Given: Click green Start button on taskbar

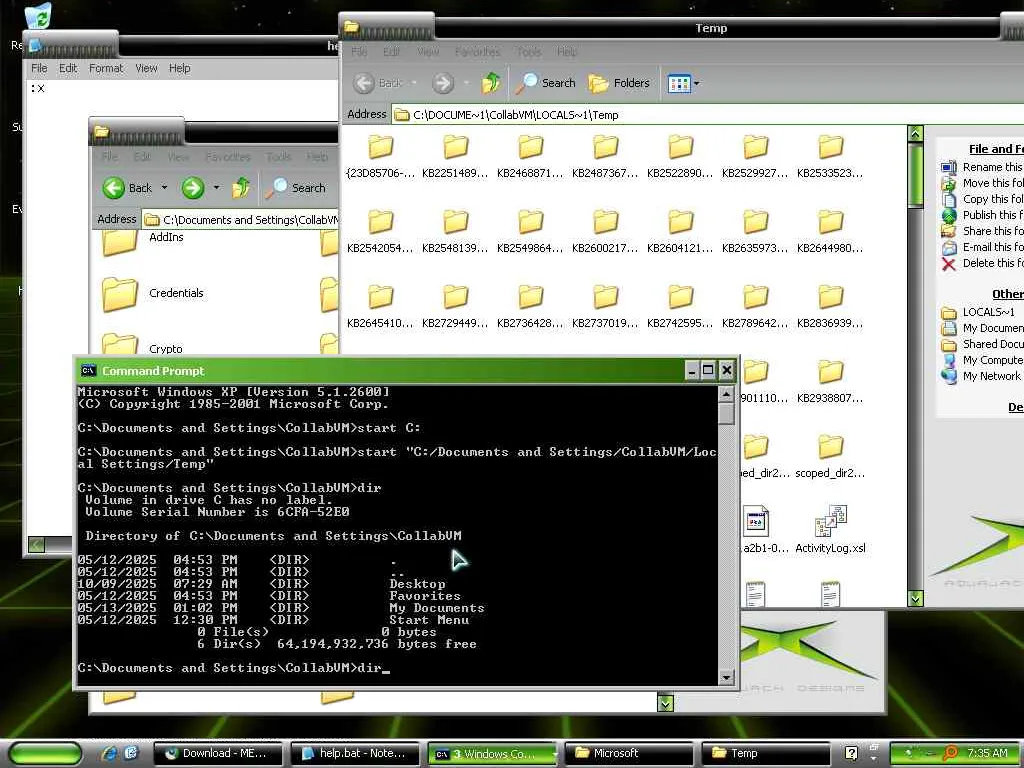Looking at the screenshot, I should 46,754.
